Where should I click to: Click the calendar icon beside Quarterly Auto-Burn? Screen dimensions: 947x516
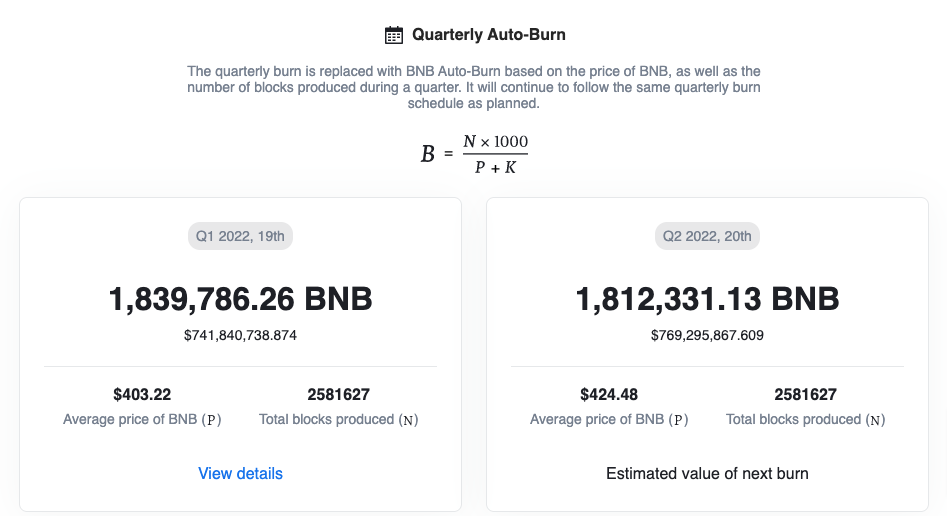coord(394,35)
